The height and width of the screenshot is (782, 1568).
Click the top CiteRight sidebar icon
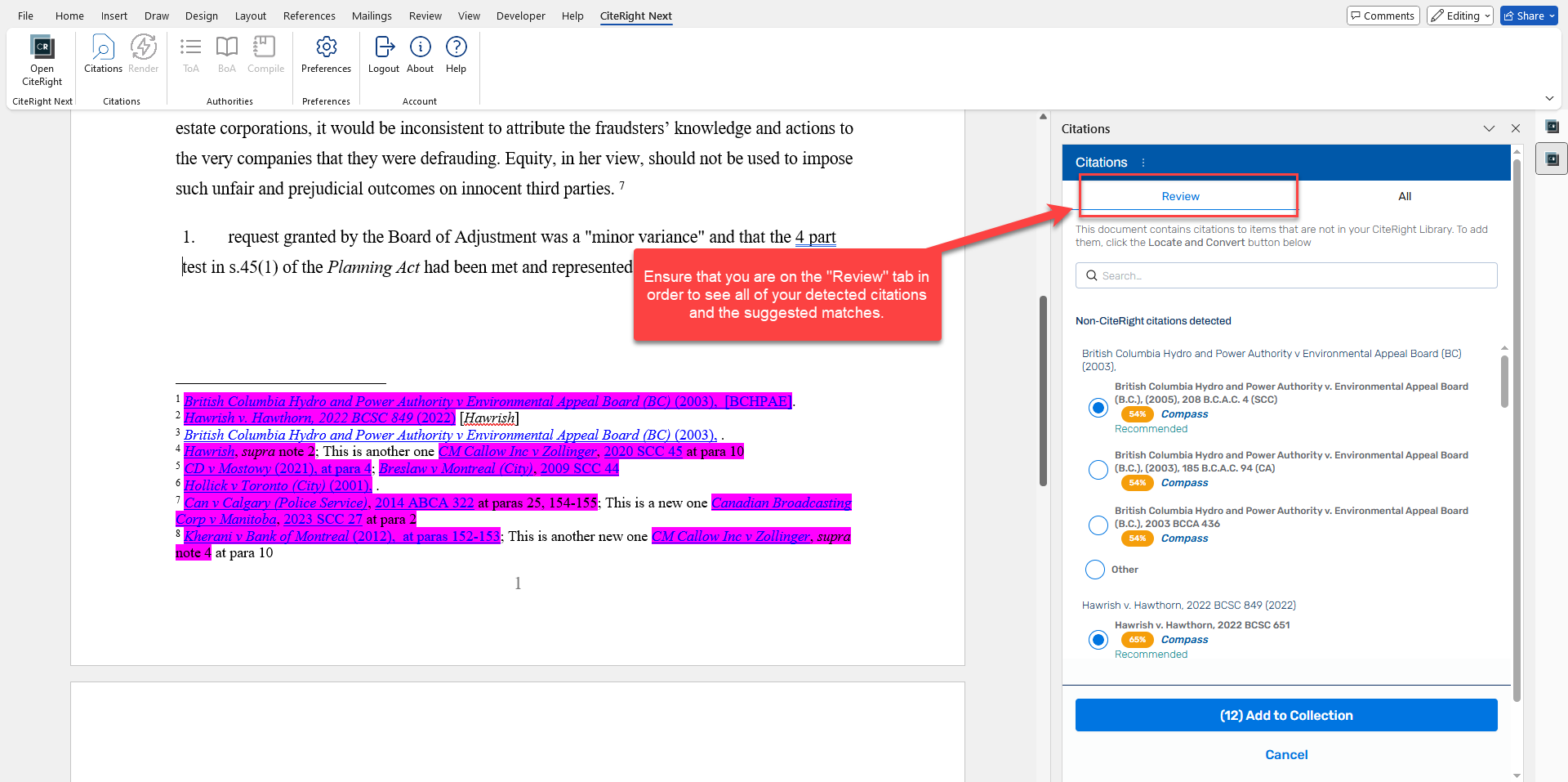pos(1552,127)
